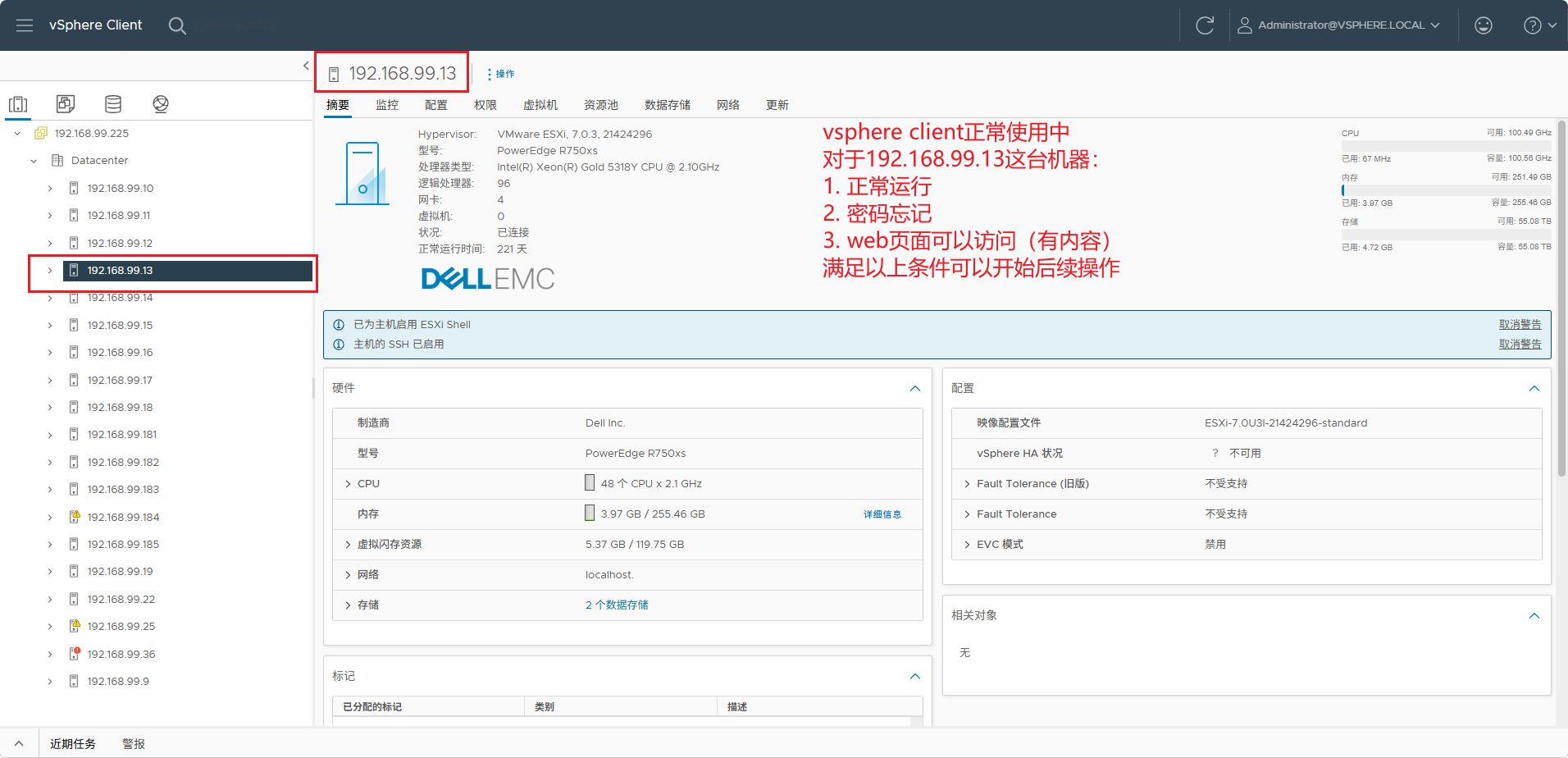
Task: Expand the CPU hardware row
Action: coord(348,484)
